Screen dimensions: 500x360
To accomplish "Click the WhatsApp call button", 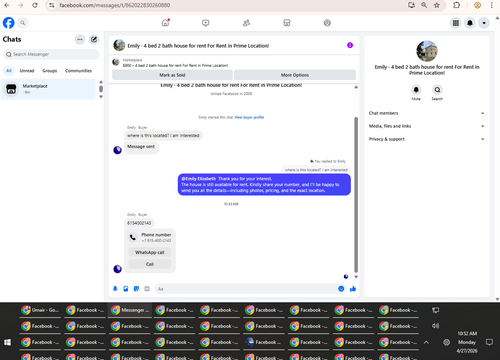I will click(x=150, y=252).
